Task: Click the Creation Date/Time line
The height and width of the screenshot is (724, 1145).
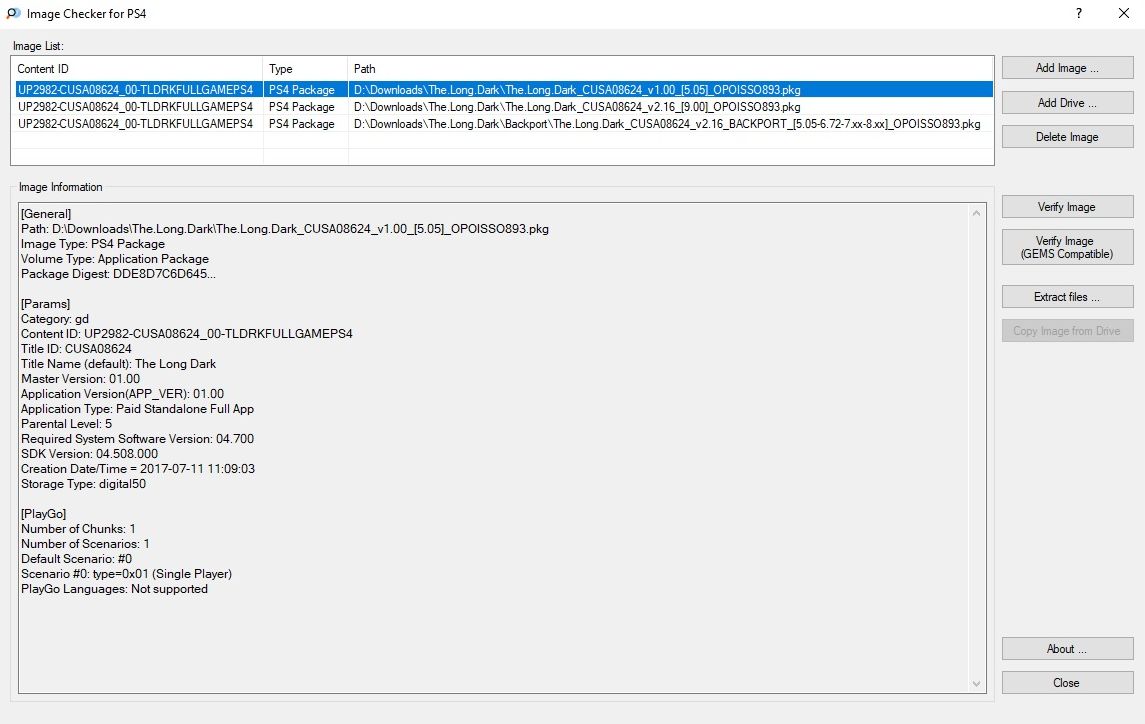Action: click(x=138, y=468)
